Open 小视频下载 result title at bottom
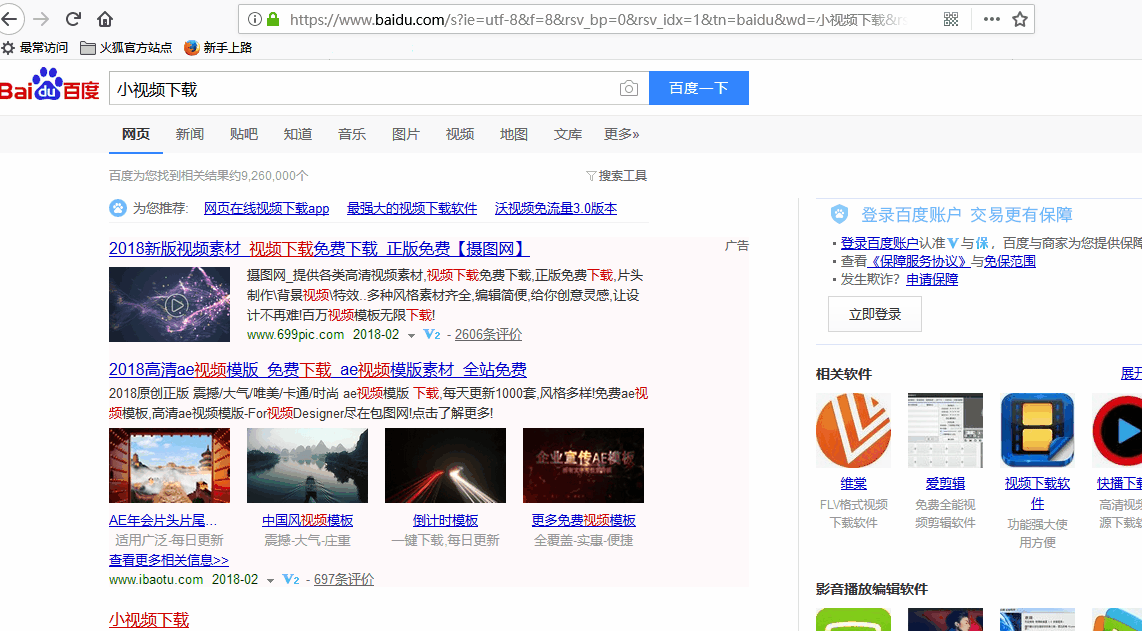Screen dimensions: 1142x631 point(149,620)
